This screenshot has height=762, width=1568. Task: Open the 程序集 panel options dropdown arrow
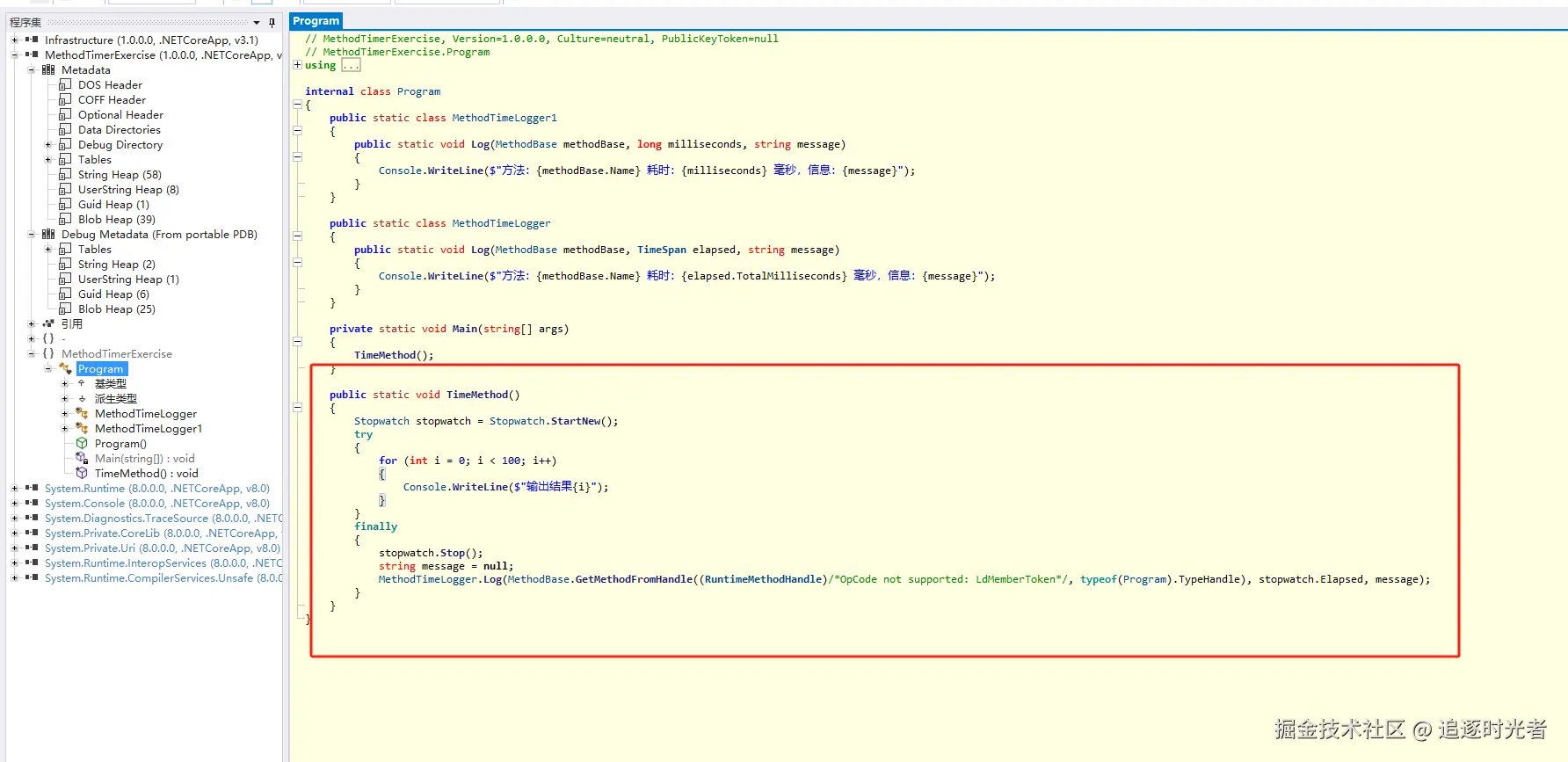(x=257, y=22)
